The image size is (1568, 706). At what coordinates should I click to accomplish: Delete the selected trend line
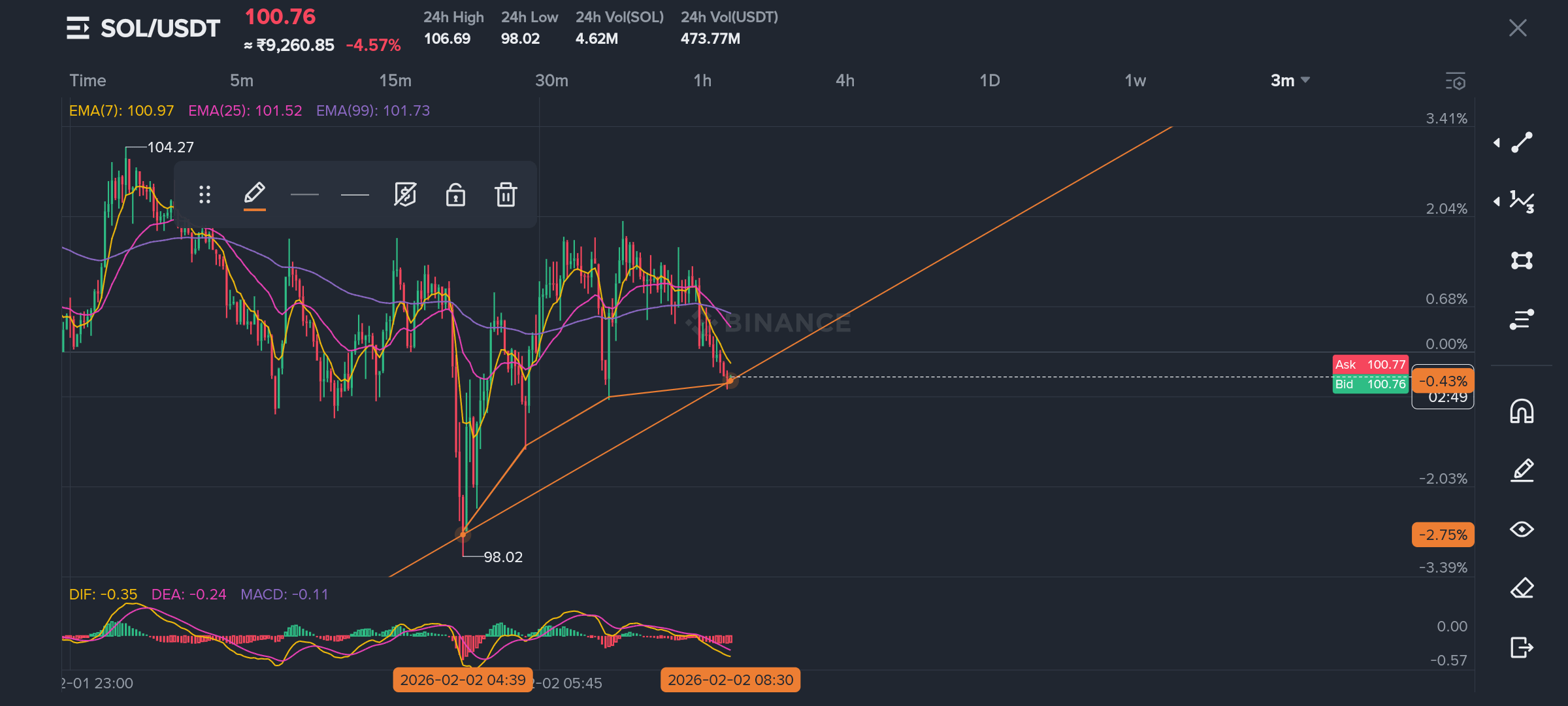506,195
